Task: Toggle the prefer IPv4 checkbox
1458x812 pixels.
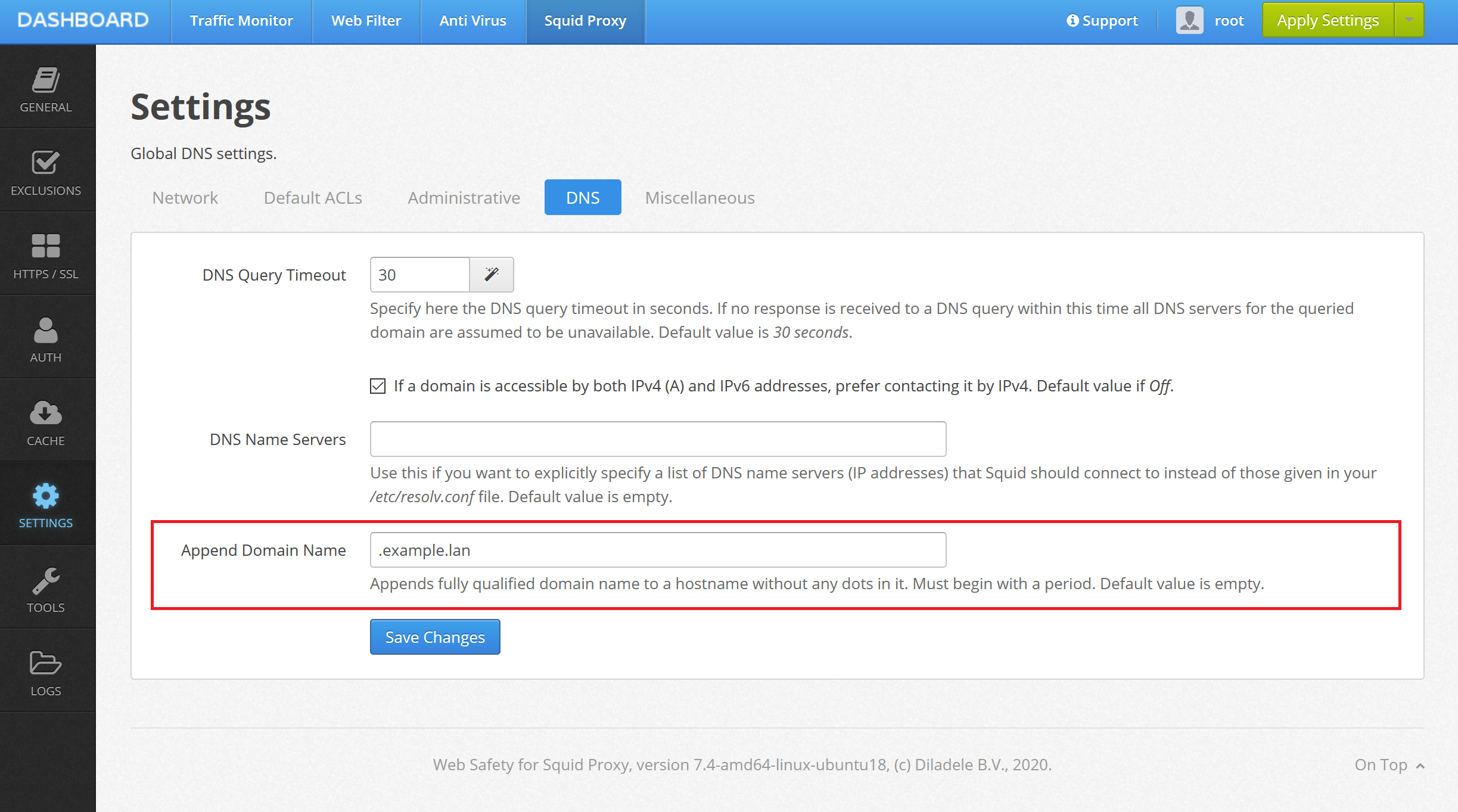Action: 378,386
